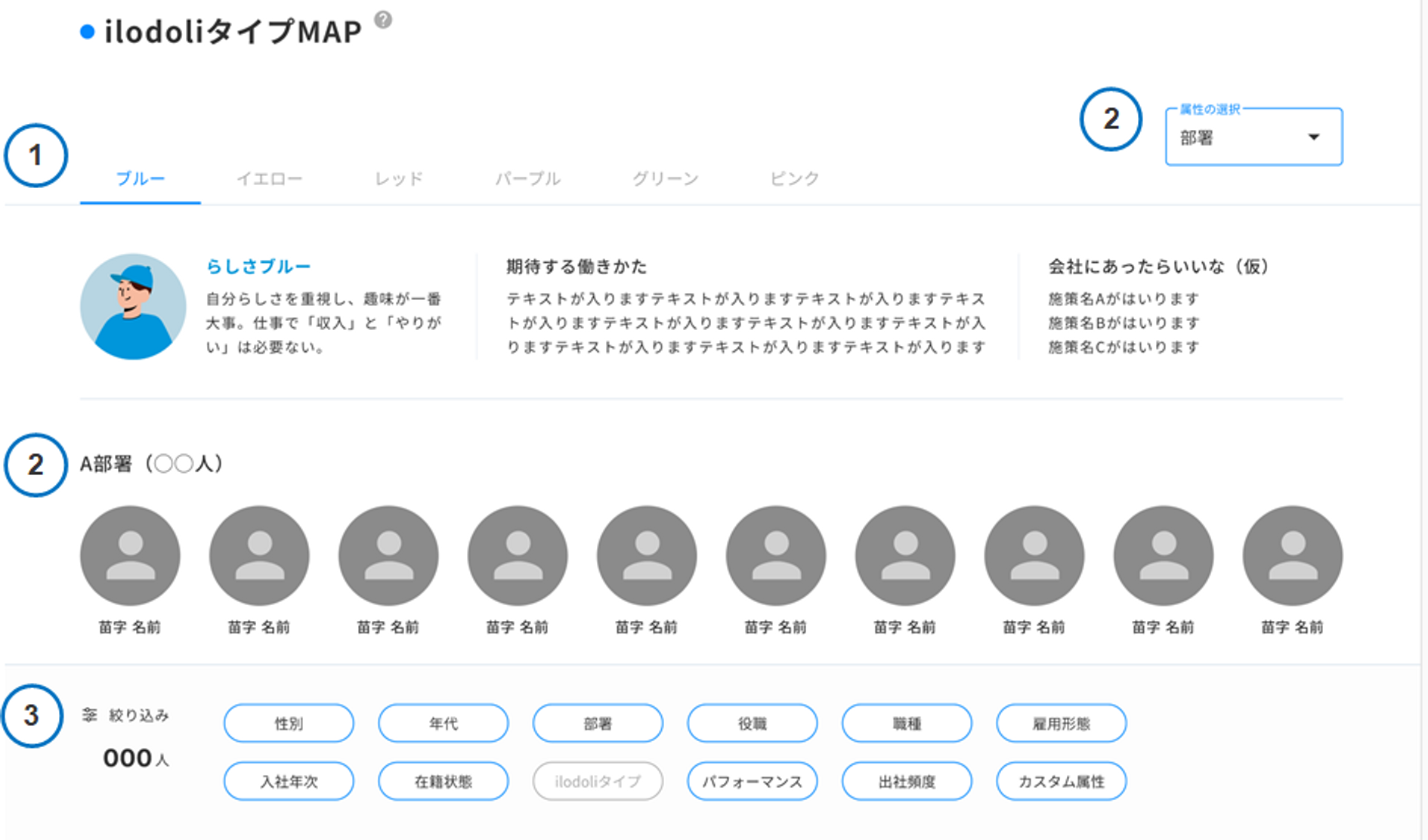The height and width of the screenshot is (840, 1428).
Task: Click the らしさブルー character avatar
Action: pos(133,306)
